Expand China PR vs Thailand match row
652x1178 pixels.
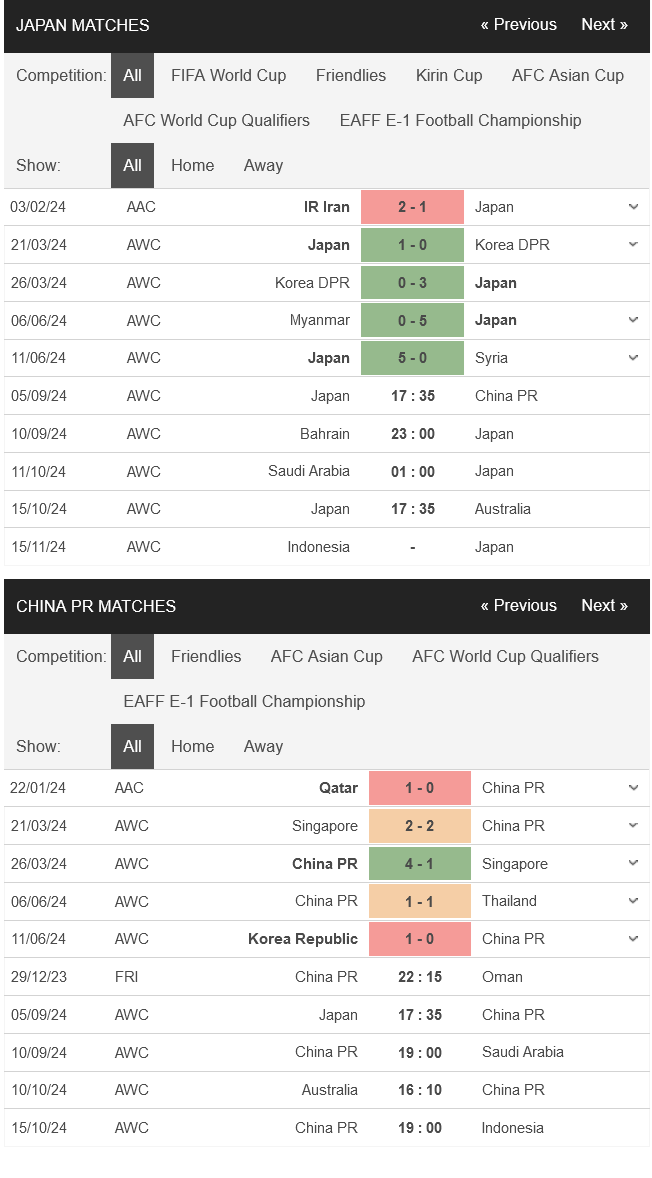tap(633, 901)
